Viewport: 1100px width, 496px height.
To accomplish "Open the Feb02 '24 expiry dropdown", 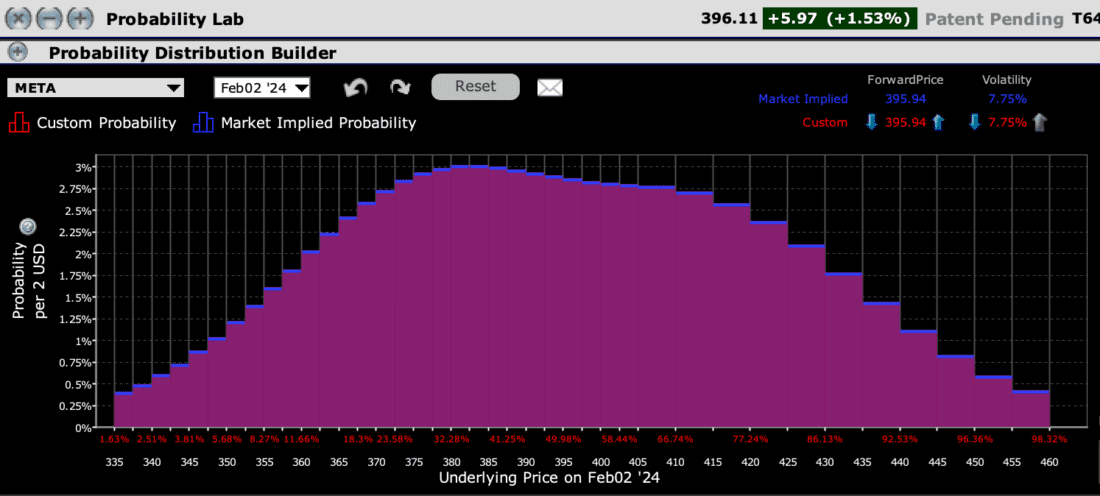I will (262, 88).
